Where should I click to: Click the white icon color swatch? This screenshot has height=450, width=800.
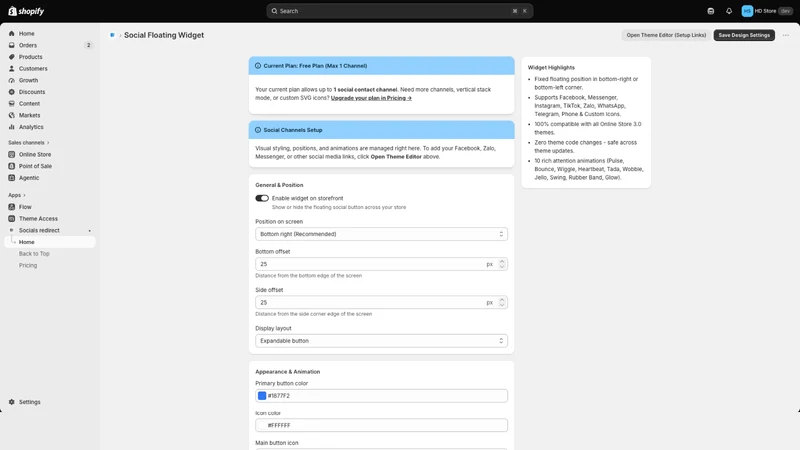coord(262,426)
